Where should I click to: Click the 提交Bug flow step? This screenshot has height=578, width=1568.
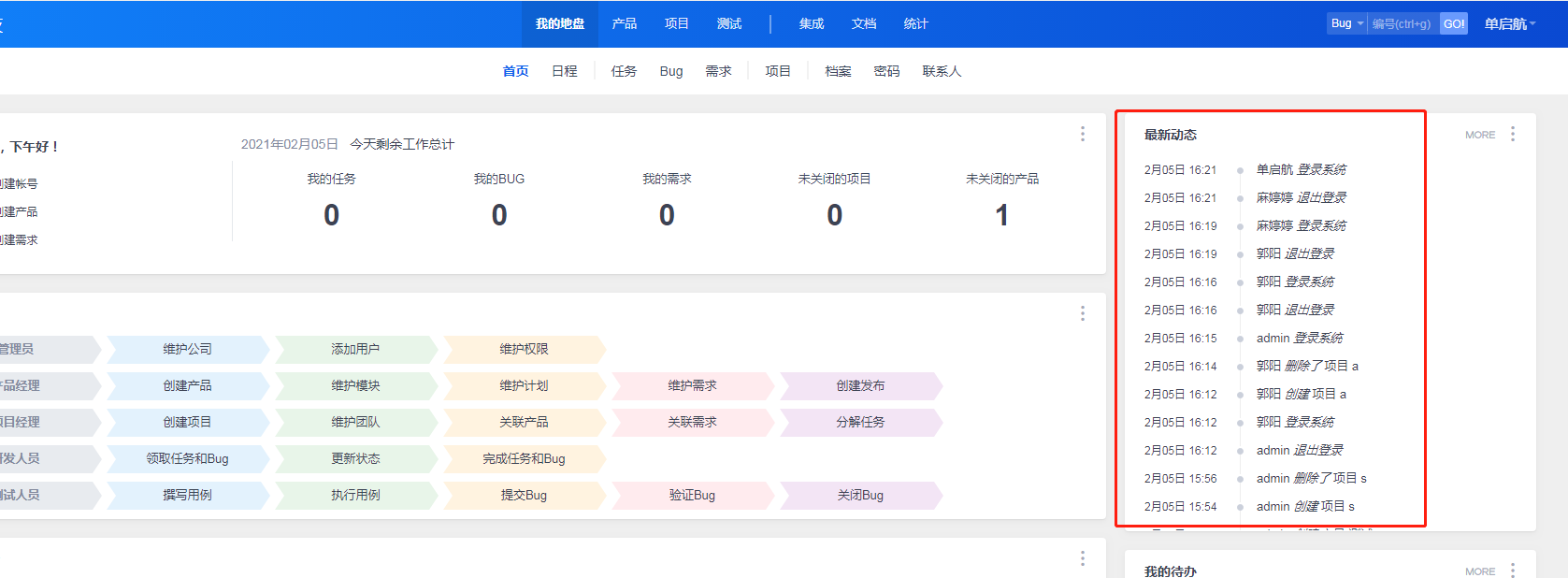(x=525, y=495)
